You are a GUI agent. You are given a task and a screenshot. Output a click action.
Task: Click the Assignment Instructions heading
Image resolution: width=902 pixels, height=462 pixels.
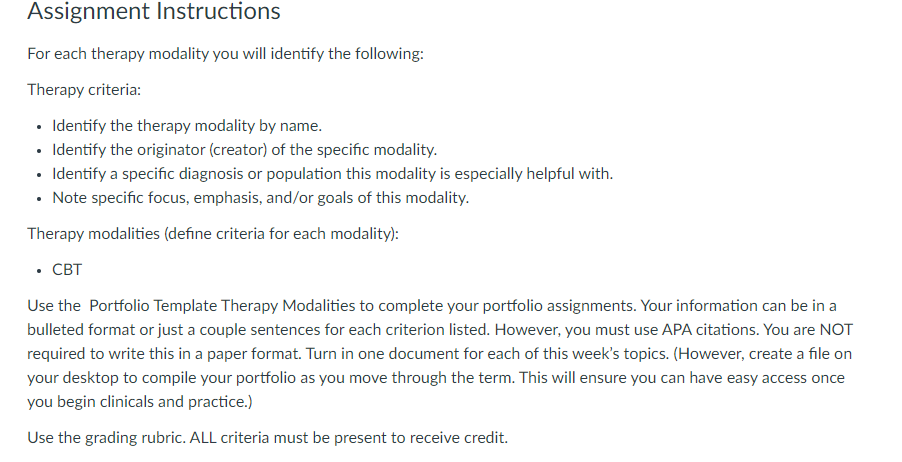tap(154, 12)
